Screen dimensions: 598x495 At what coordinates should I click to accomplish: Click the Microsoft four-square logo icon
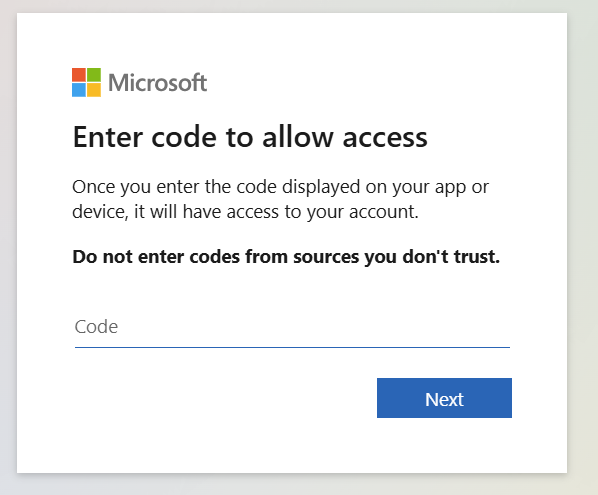coord(87,82)
